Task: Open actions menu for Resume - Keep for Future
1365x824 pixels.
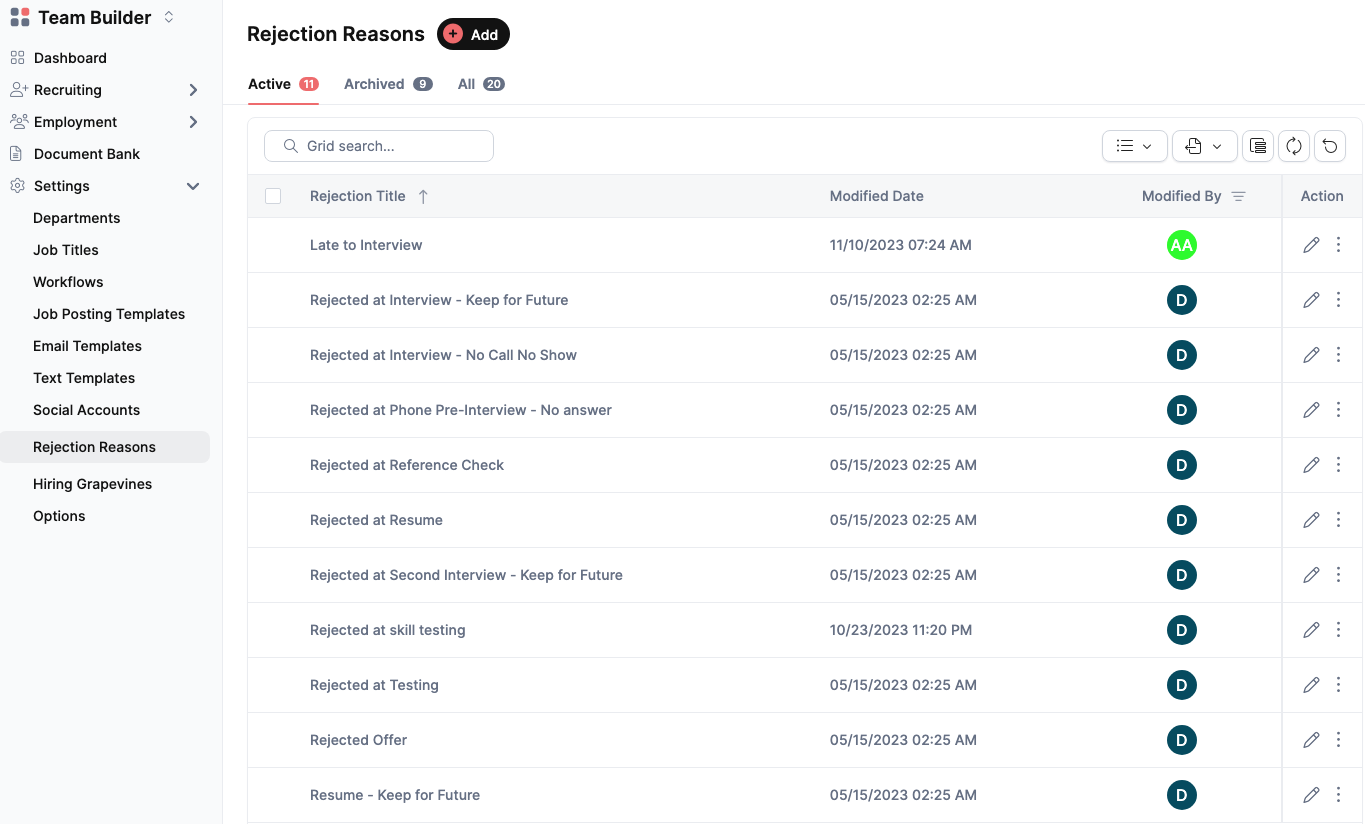Action: point(1338,795)
